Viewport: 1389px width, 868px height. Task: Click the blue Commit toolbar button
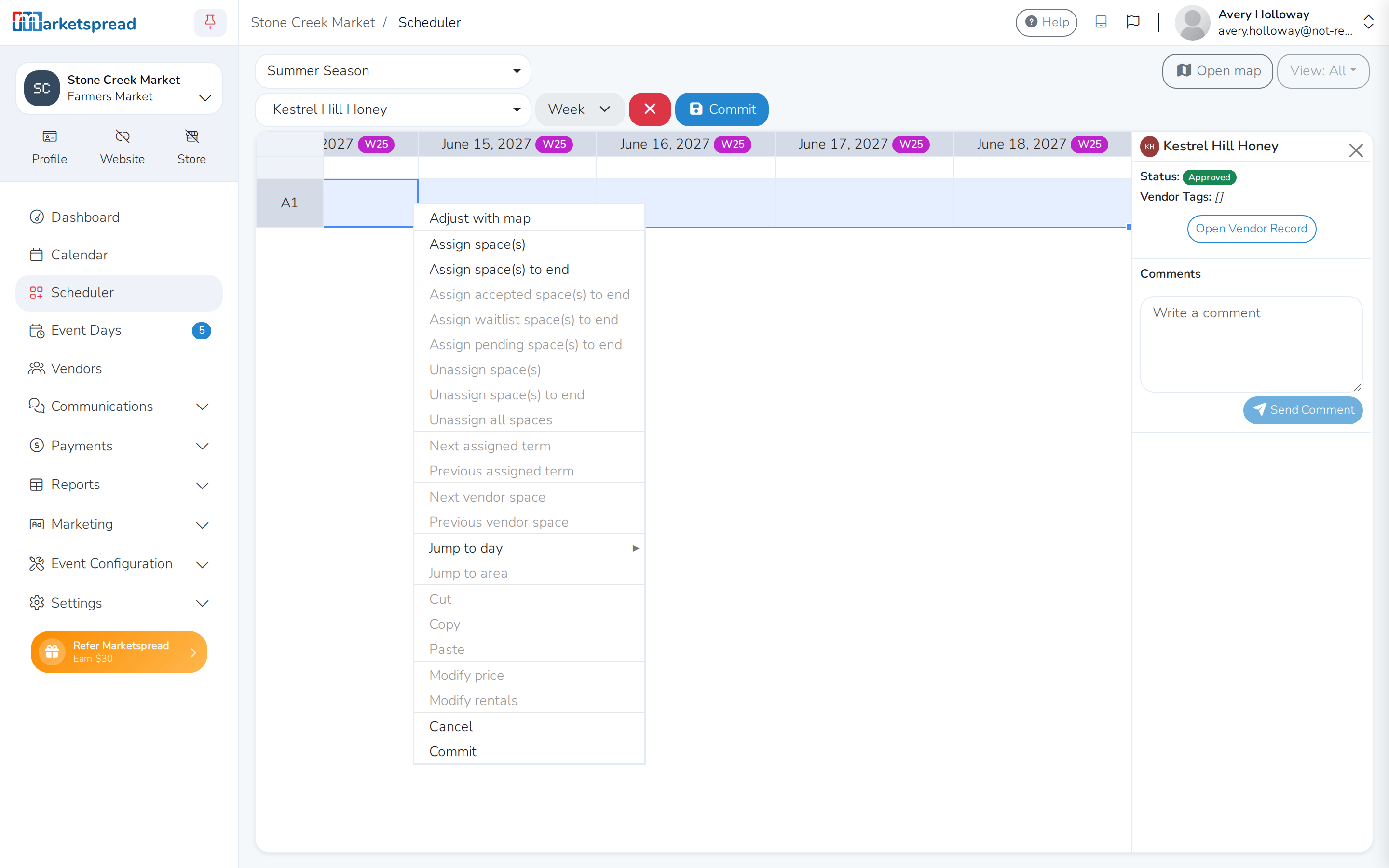pos(722,109)
